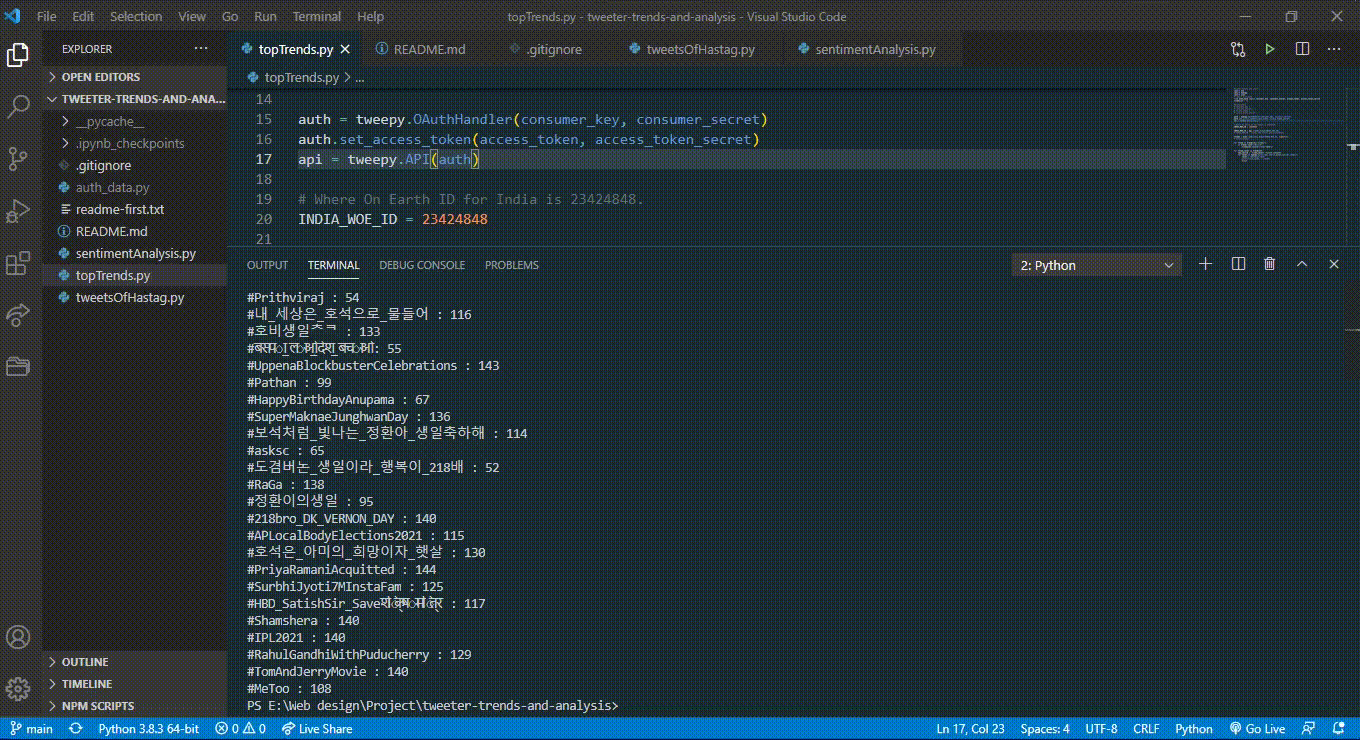Open Manage gear settings menu

[x=18, y=689]
